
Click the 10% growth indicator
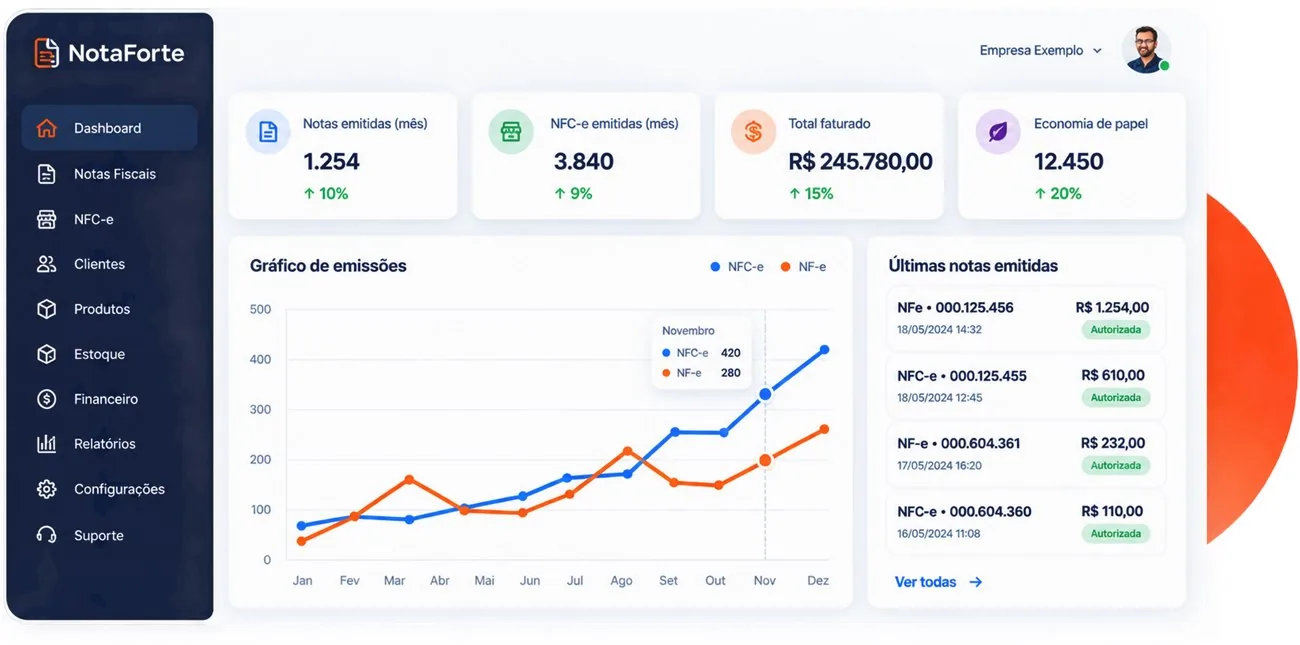click(326, 194)
